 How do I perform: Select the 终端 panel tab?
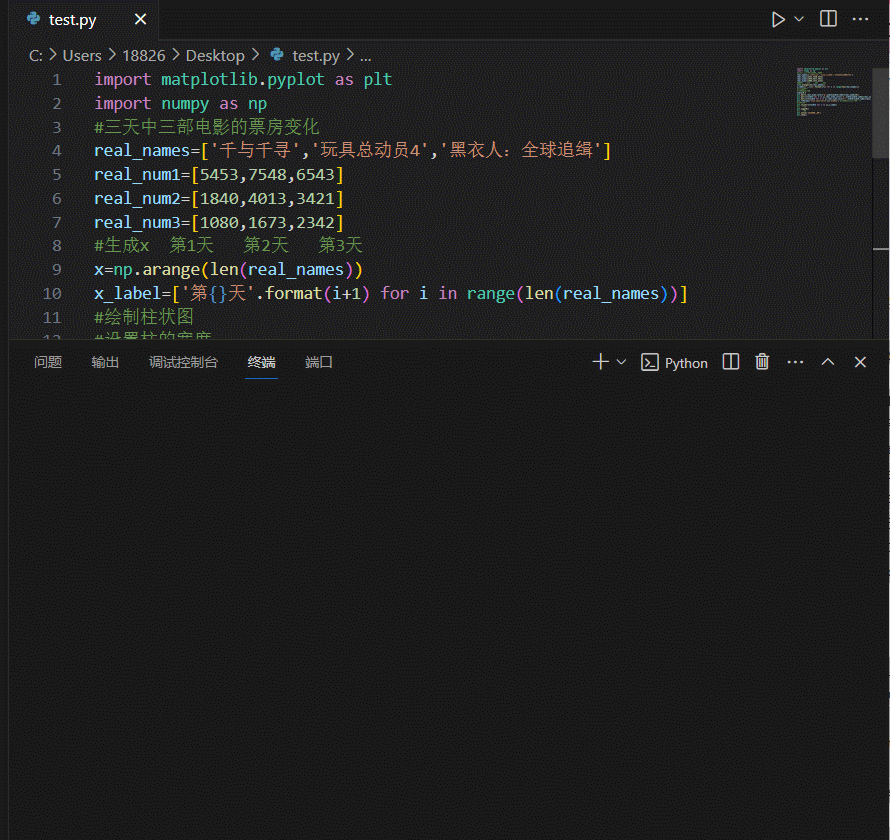(261, 362)
